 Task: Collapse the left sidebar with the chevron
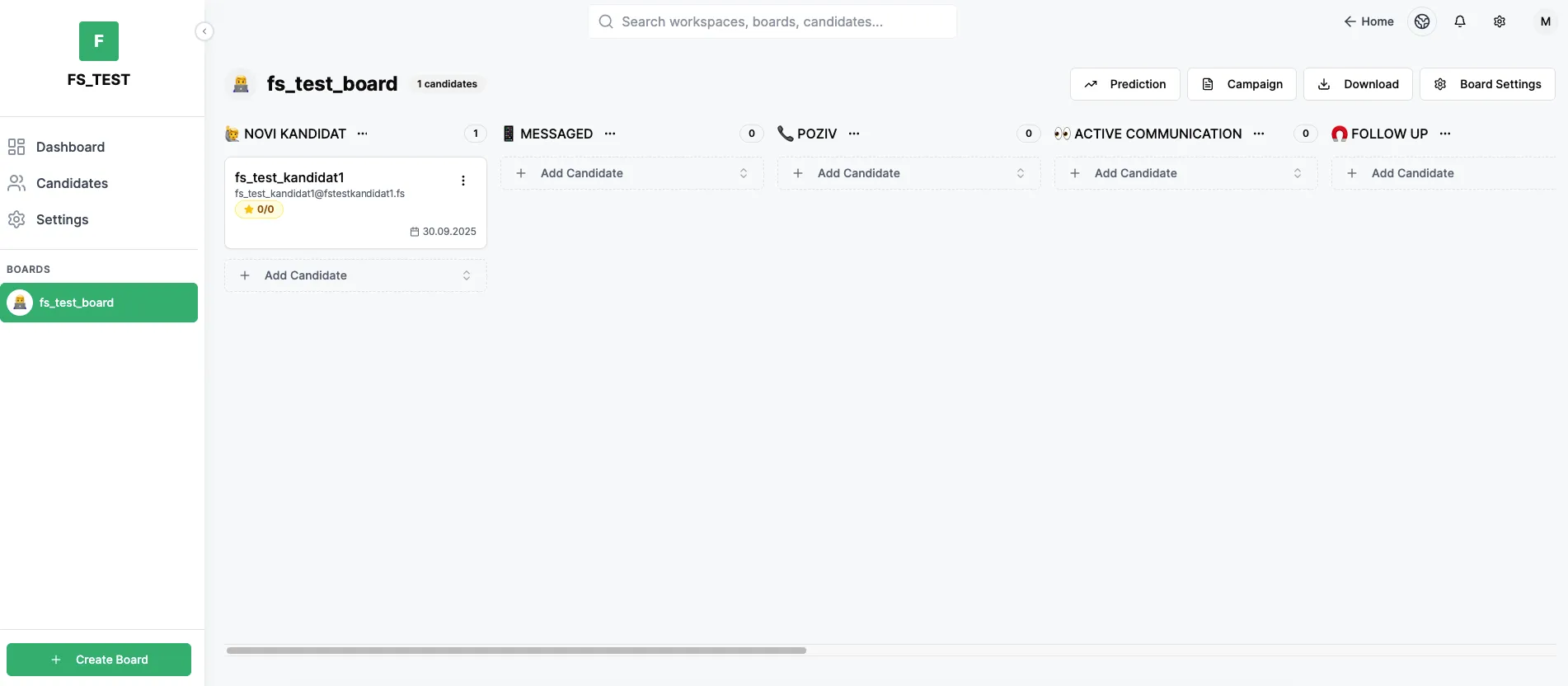pos(204,31)
